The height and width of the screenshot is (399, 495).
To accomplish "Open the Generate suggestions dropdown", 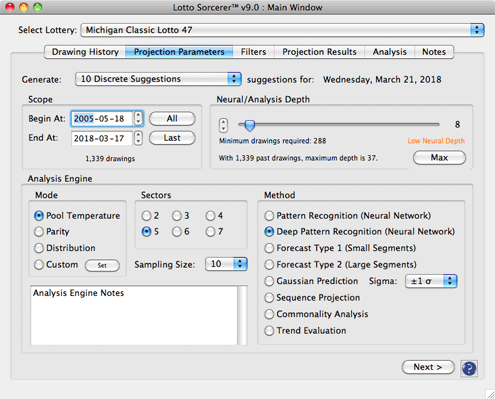I will 158,79.
